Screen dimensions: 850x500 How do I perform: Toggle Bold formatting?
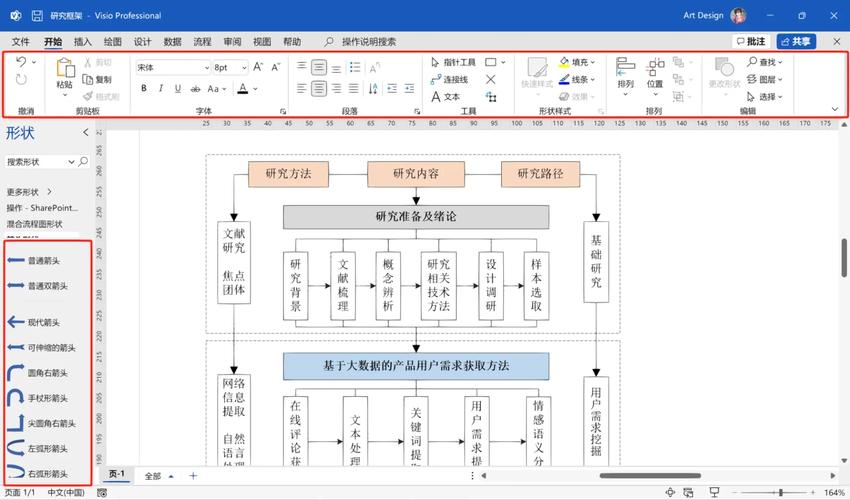tap(144, 88)
